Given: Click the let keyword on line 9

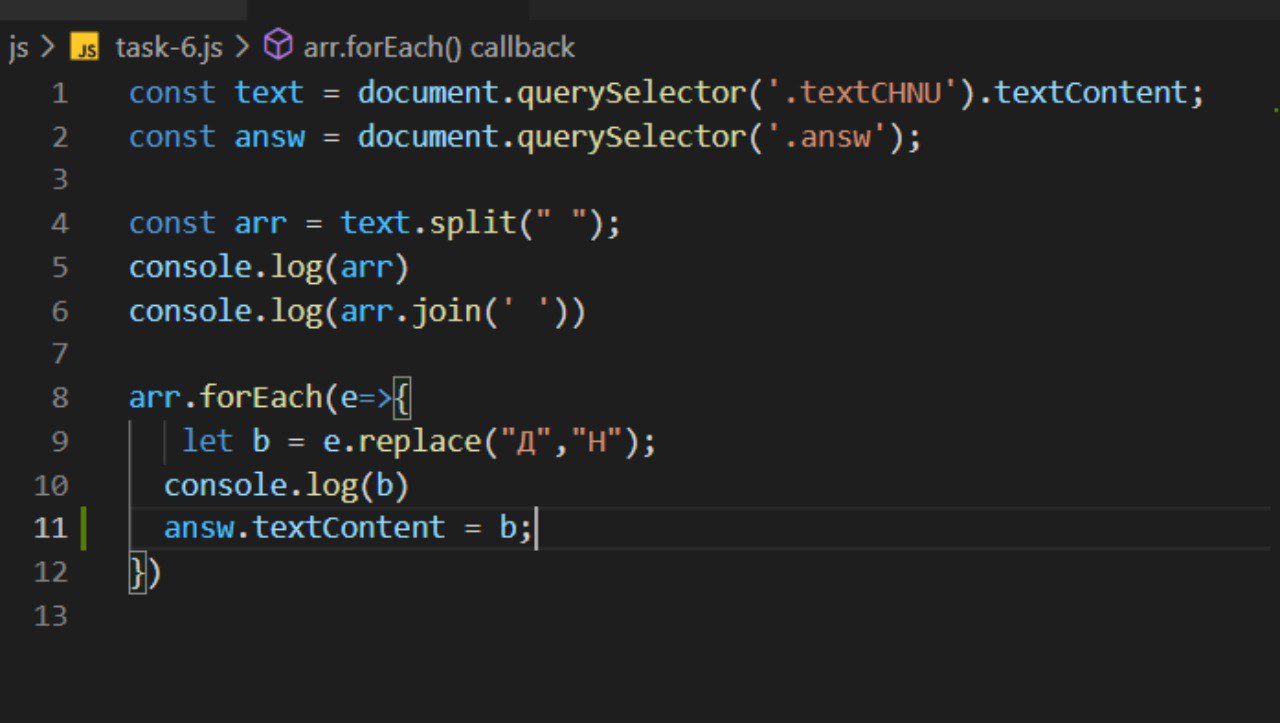Looking at the screenshot, I should [x=208, y=442].
